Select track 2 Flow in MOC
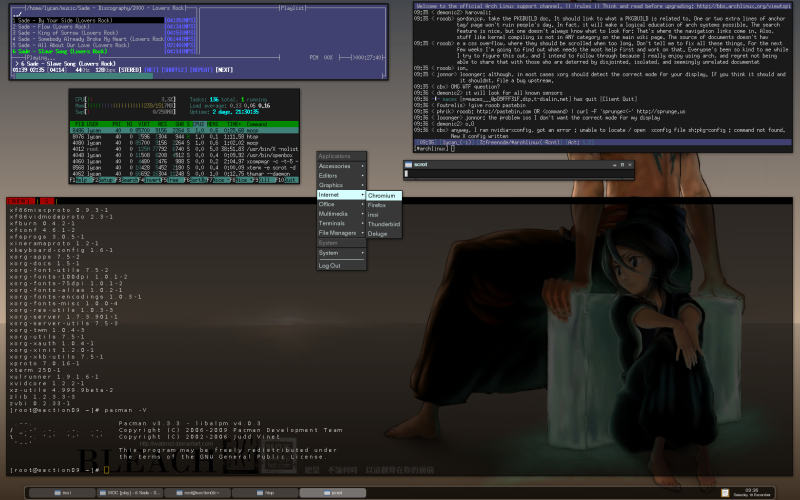Viewport: 800px width, 500px height. coord(104,27)
